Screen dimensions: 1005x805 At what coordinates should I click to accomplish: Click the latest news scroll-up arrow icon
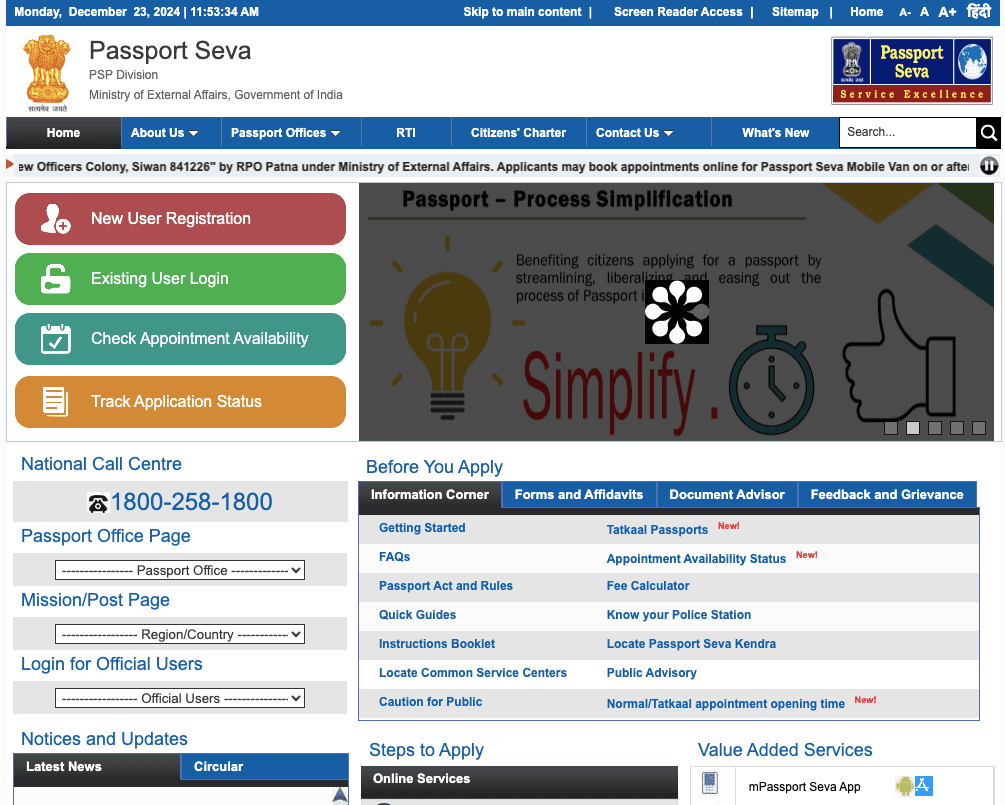[340, 795]
